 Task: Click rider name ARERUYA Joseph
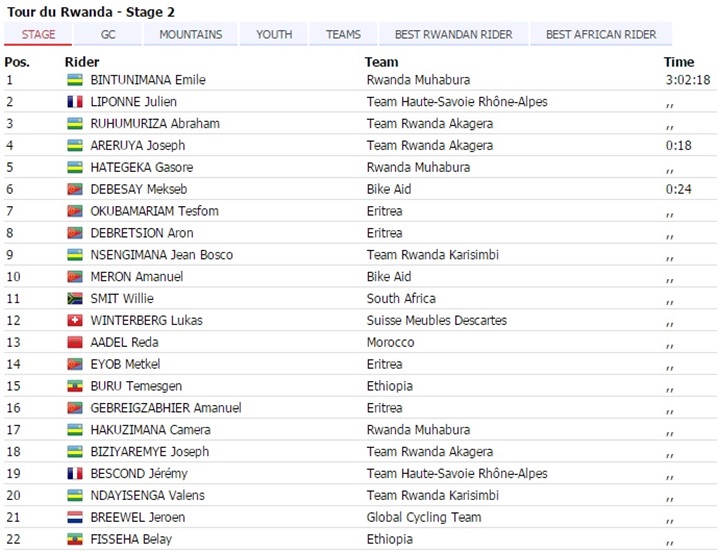coord(138,146)
